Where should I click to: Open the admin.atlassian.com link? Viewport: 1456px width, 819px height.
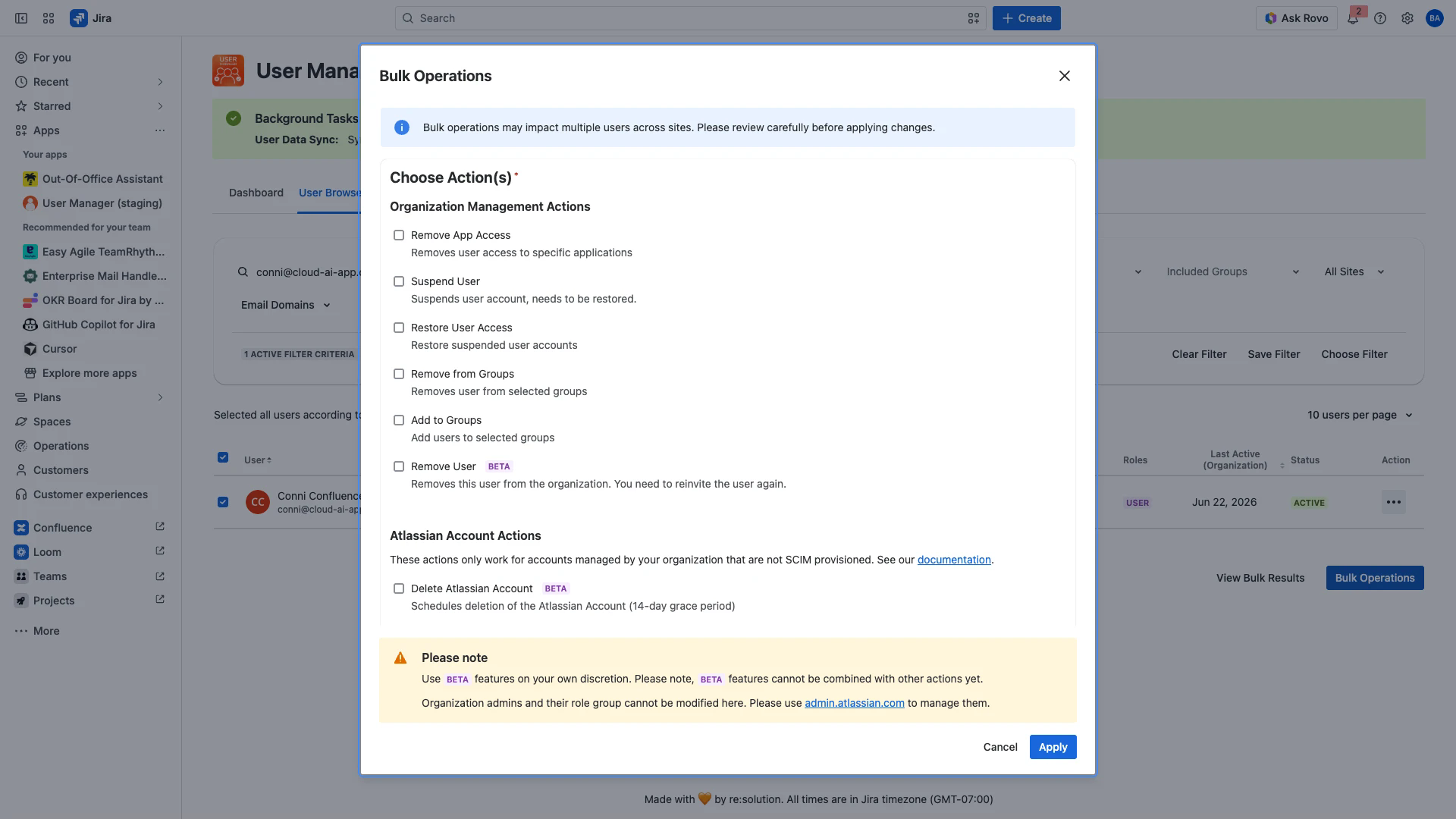854,703
